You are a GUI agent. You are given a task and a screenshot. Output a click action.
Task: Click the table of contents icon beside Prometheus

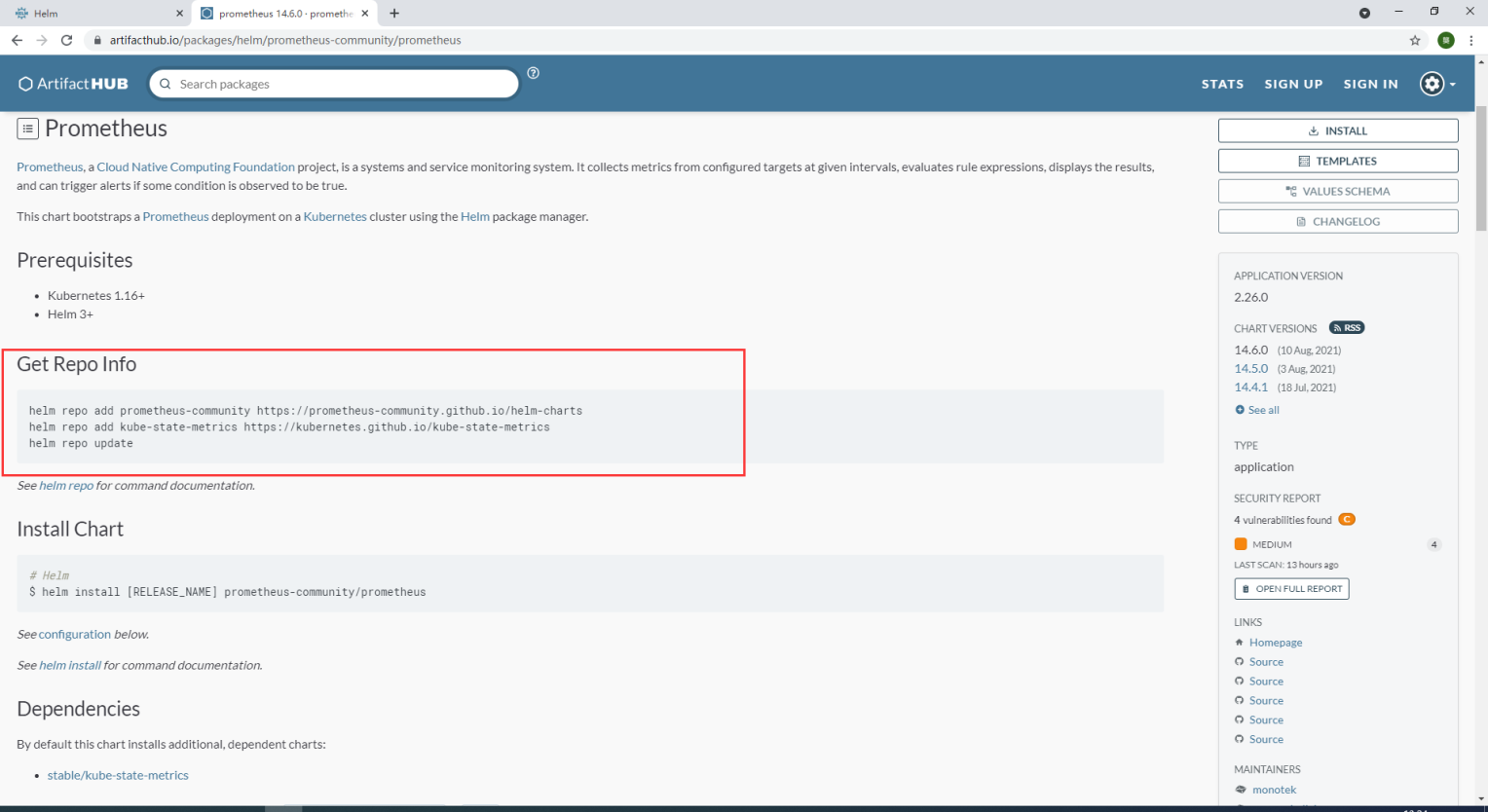click(x=27, y=129)
